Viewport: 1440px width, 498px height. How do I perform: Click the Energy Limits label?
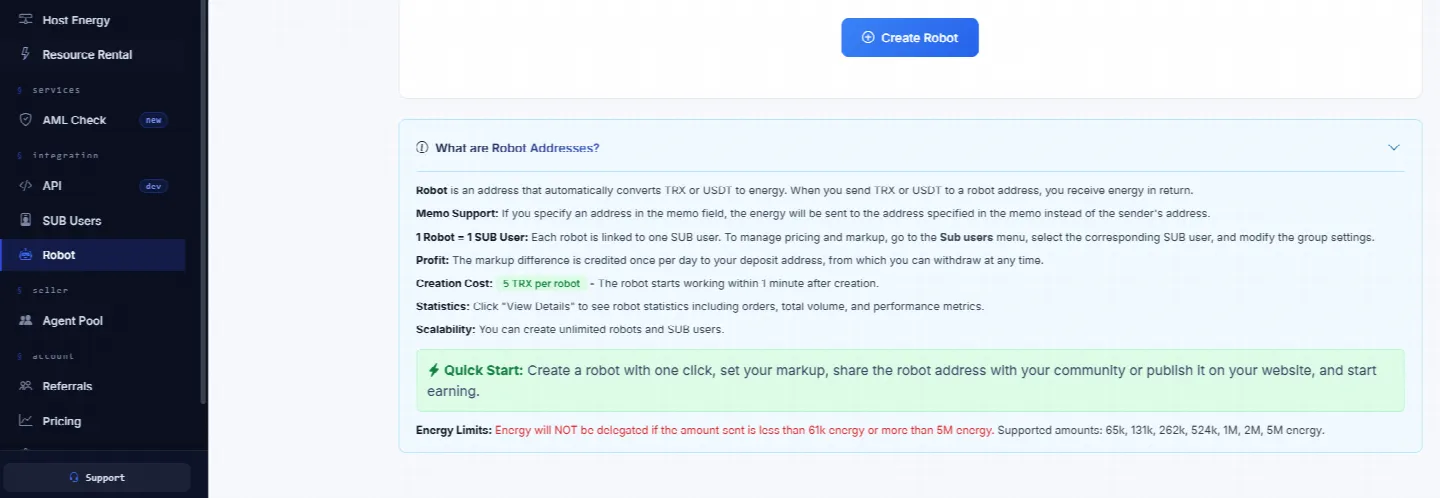point(454,430)
